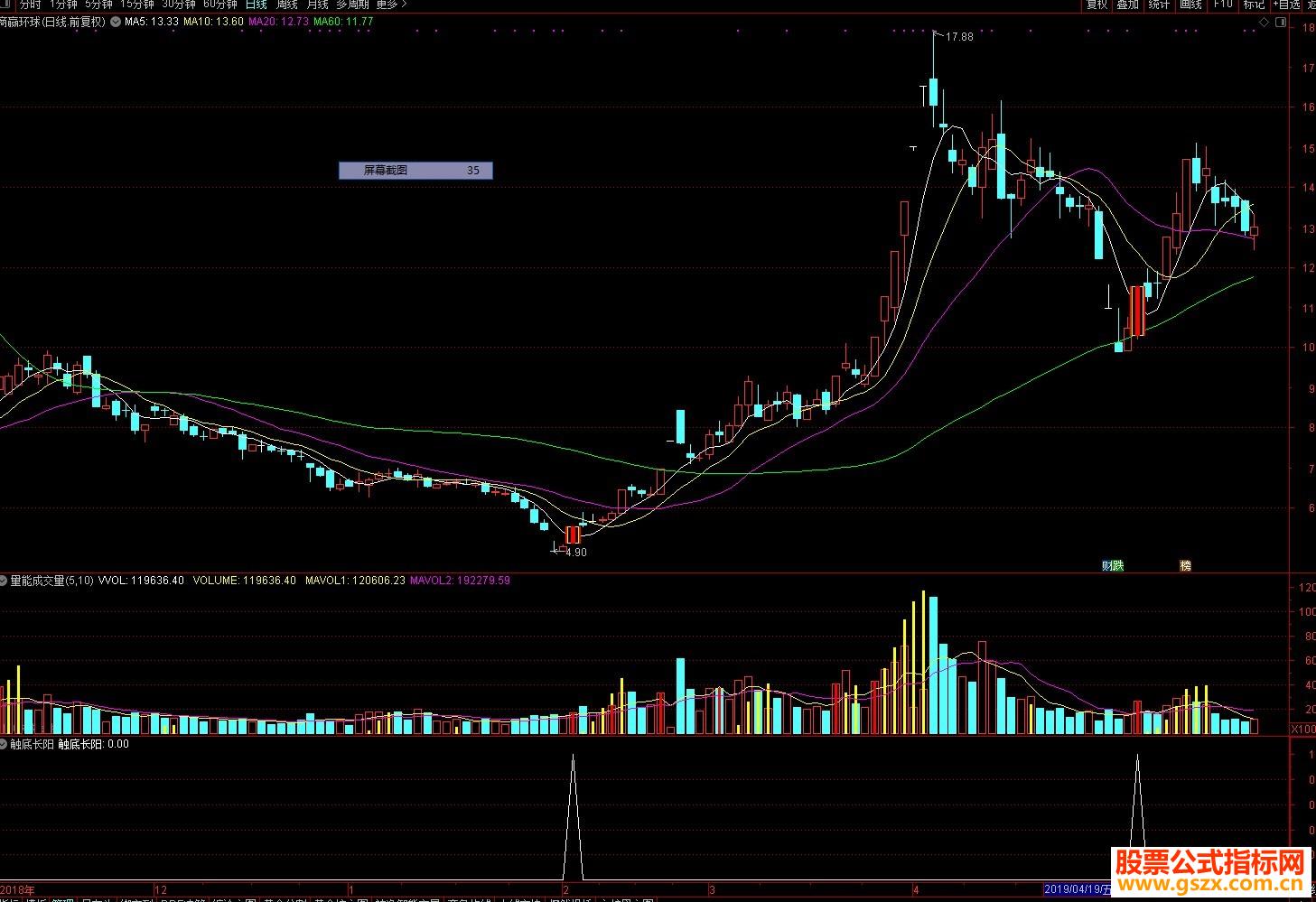1316x902 pixels.
Task: Switch to 周线 weekly period
Action: point(286,5)
